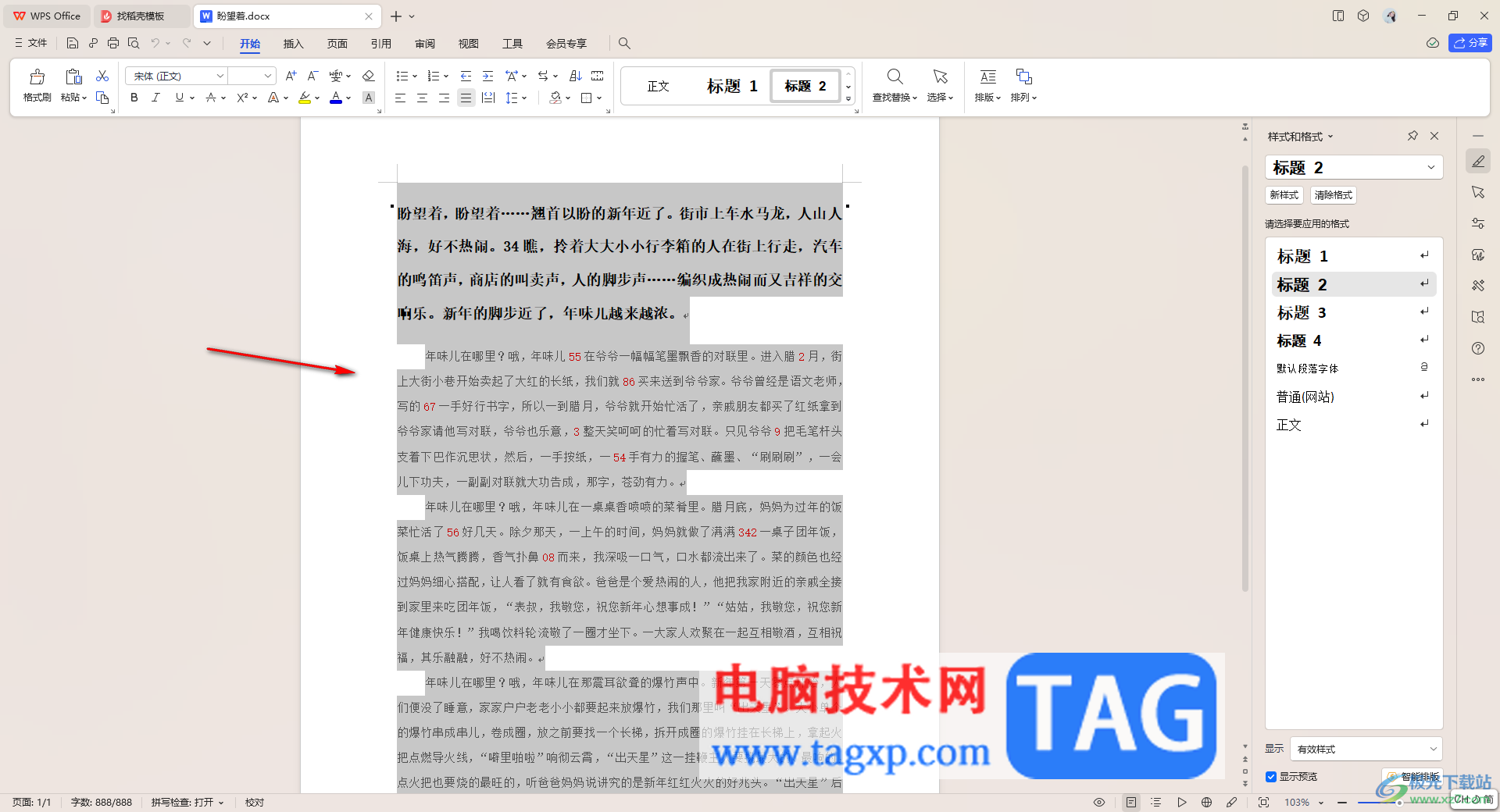Screen dimensions: 1500x812
Task: Center align the paragraph
Action: (422, 98)
